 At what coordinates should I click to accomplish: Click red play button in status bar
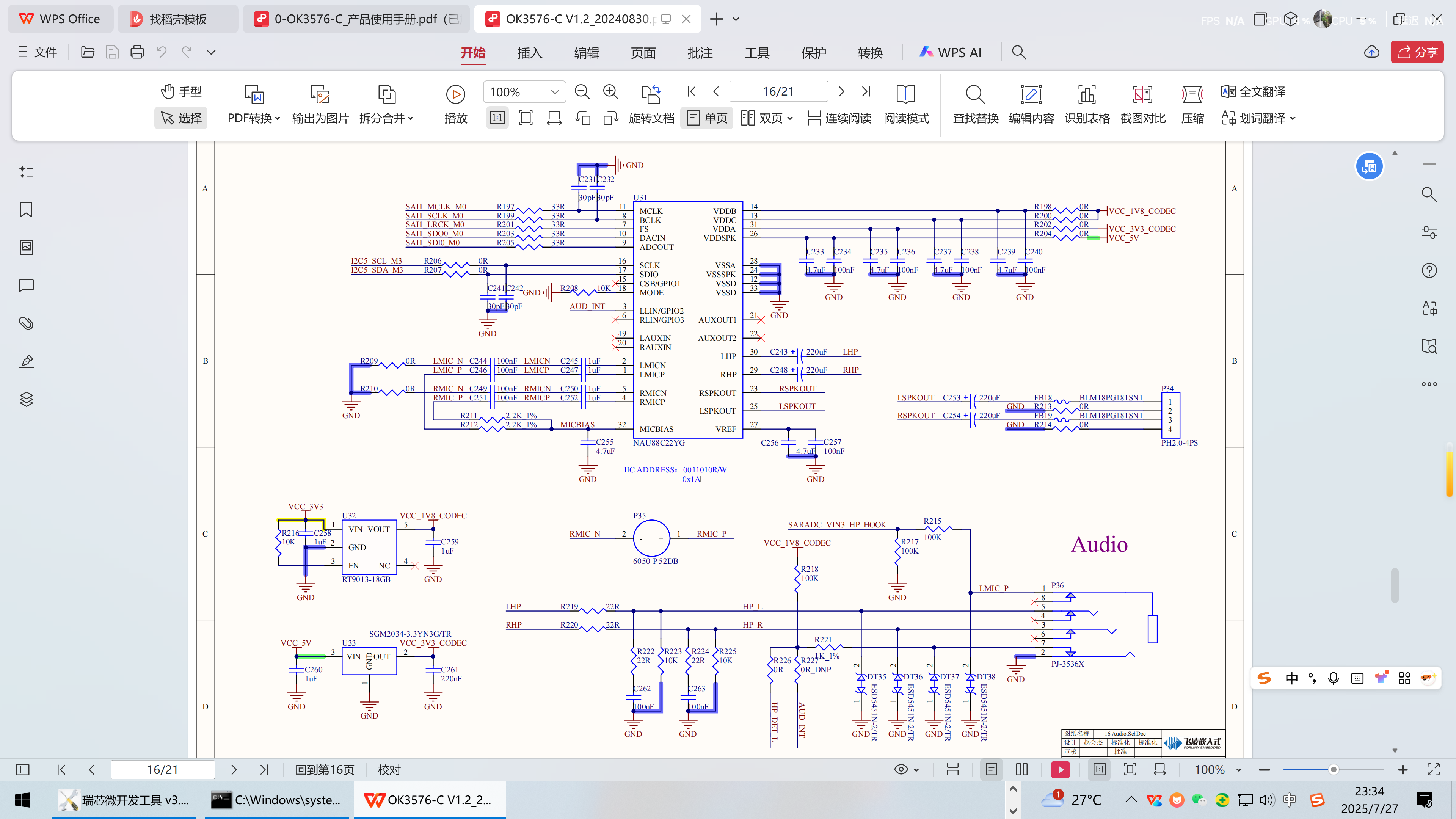1061,769
